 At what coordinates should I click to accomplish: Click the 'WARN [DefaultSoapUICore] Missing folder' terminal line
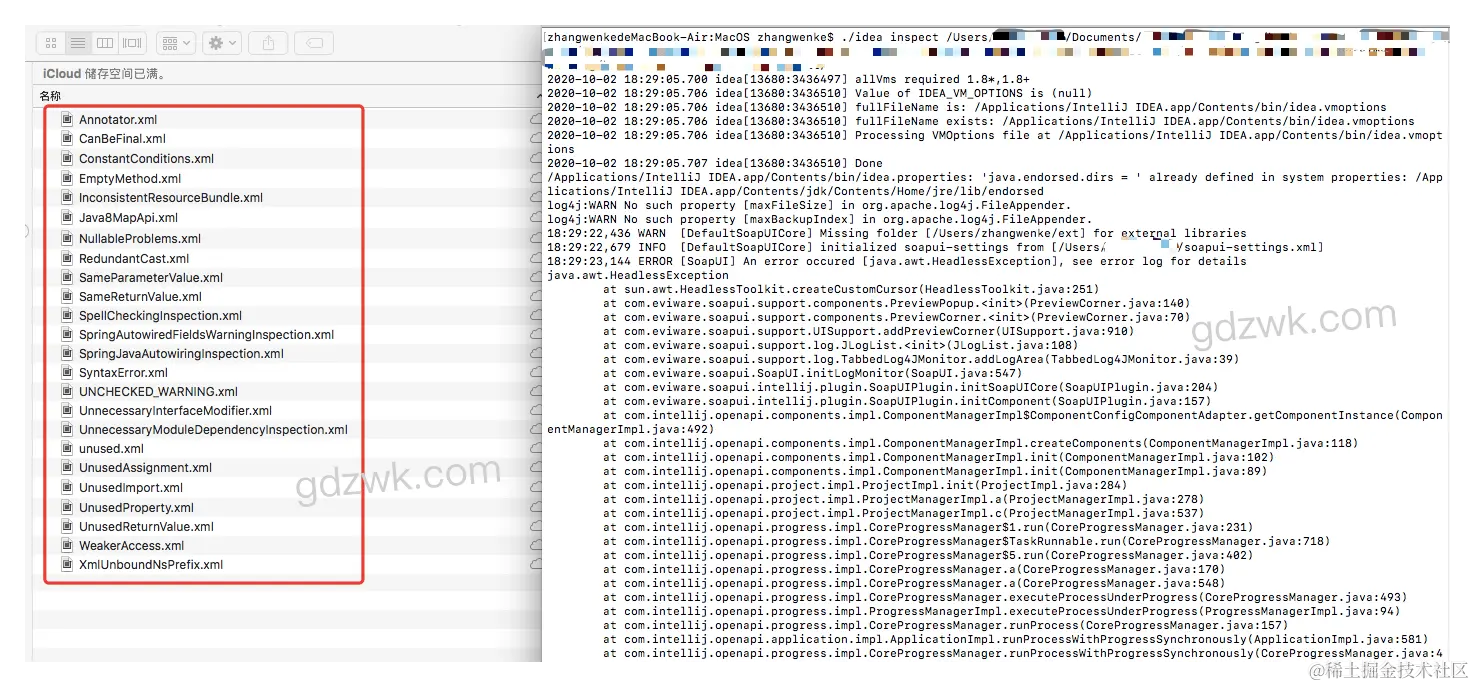(x=897, y=233)
